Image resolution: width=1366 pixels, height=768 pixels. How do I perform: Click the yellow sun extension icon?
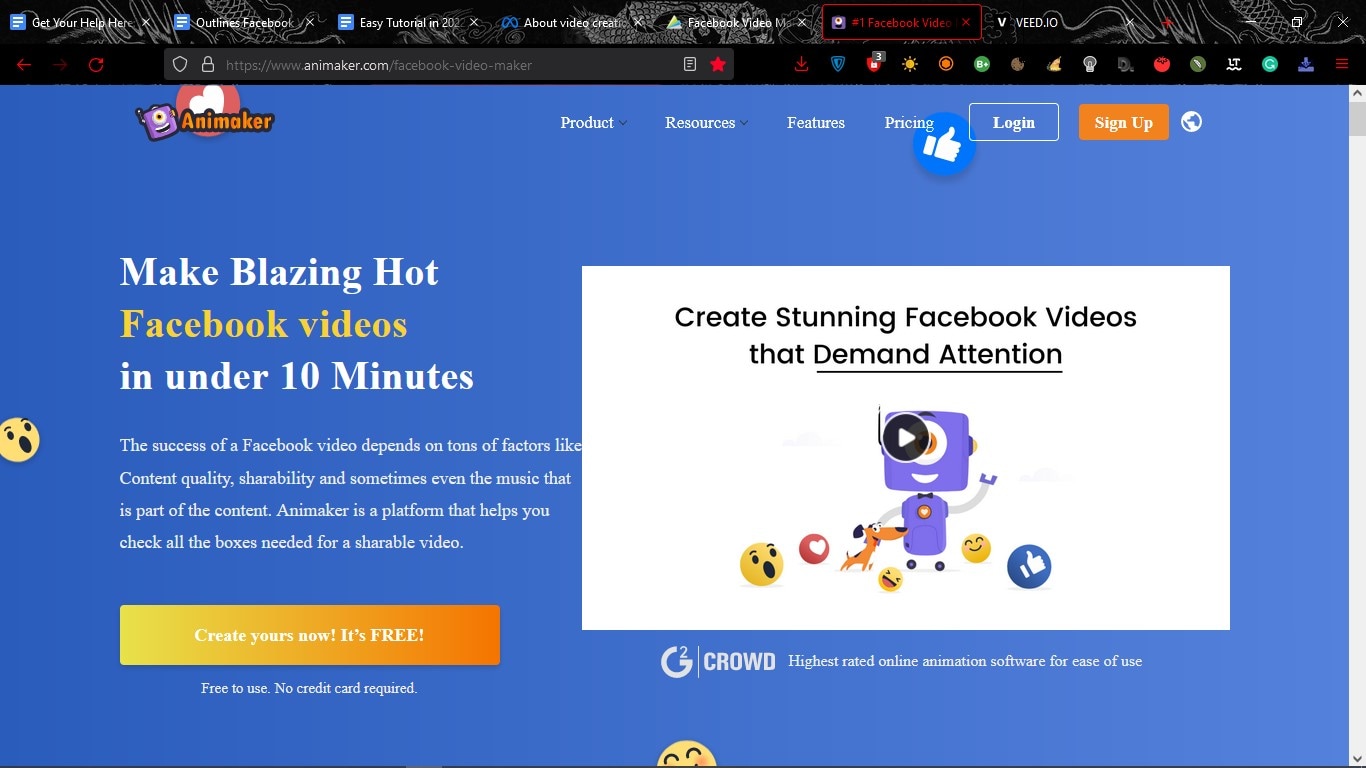pos(910,65)
